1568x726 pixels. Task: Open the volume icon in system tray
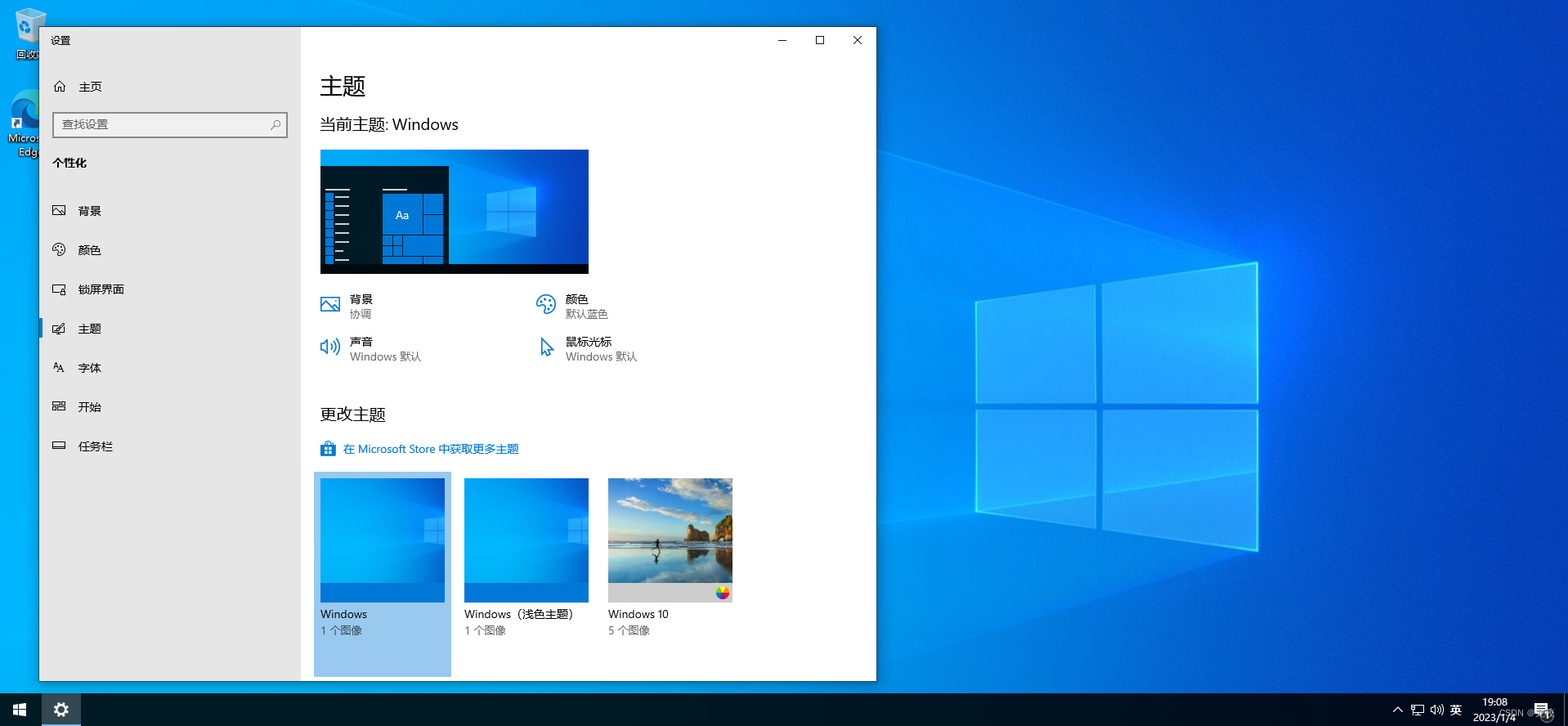(1436, 710)
